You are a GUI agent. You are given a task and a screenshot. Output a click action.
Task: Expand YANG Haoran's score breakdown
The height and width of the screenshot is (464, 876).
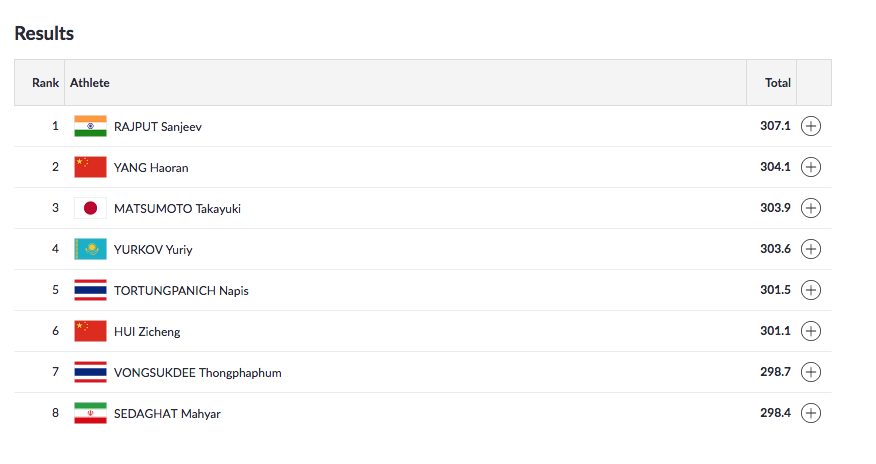pyautogui.click(x=811, y=167)
